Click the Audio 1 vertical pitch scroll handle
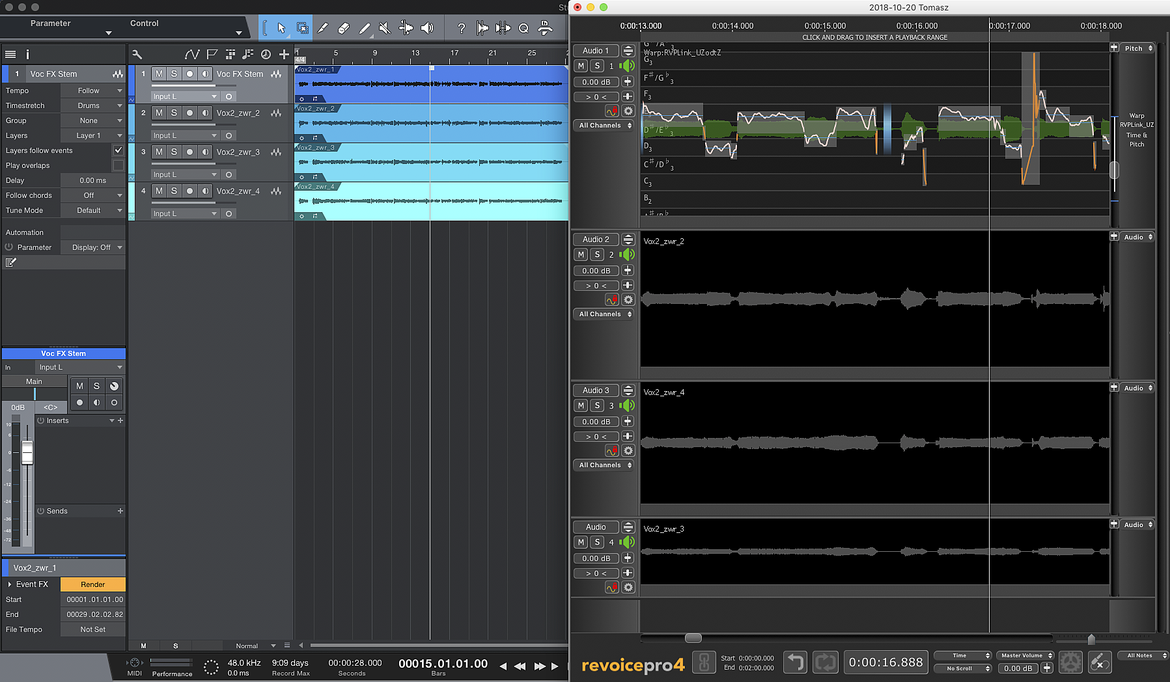 1114,170
